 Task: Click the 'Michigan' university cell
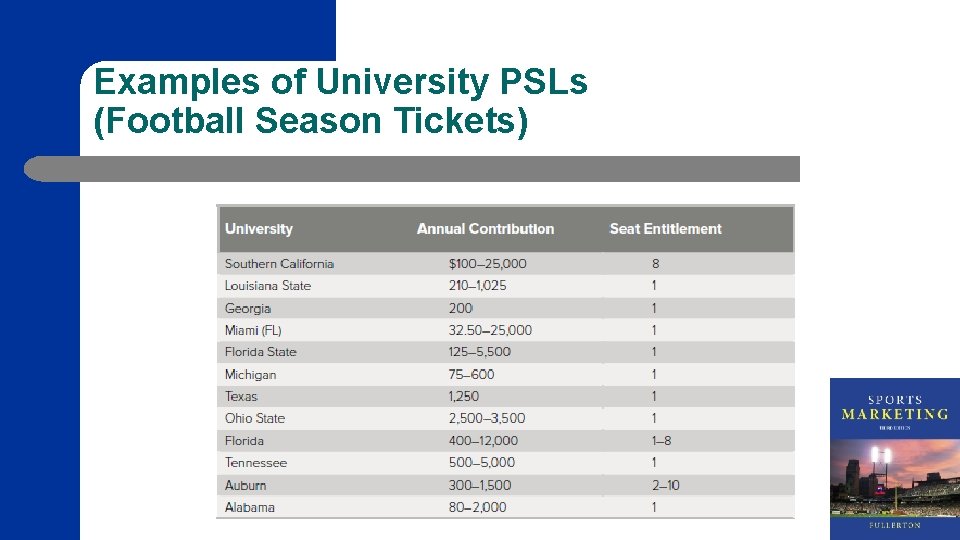pos(250,375)
